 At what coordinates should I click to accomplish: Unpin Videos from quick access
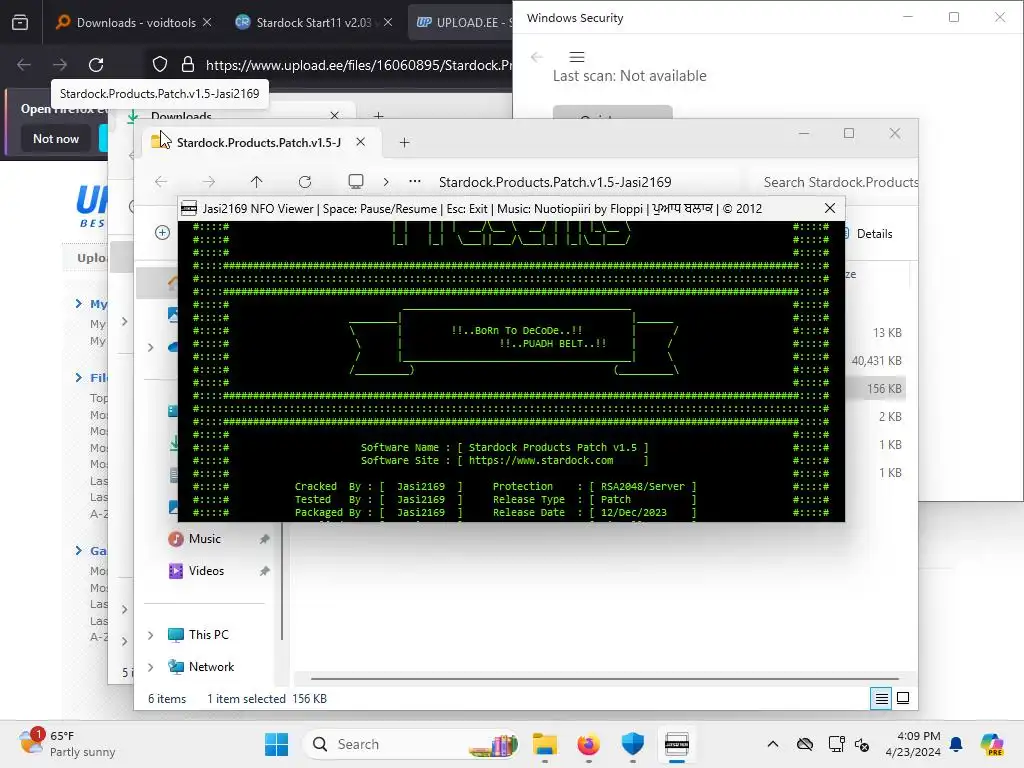[264, 571]
